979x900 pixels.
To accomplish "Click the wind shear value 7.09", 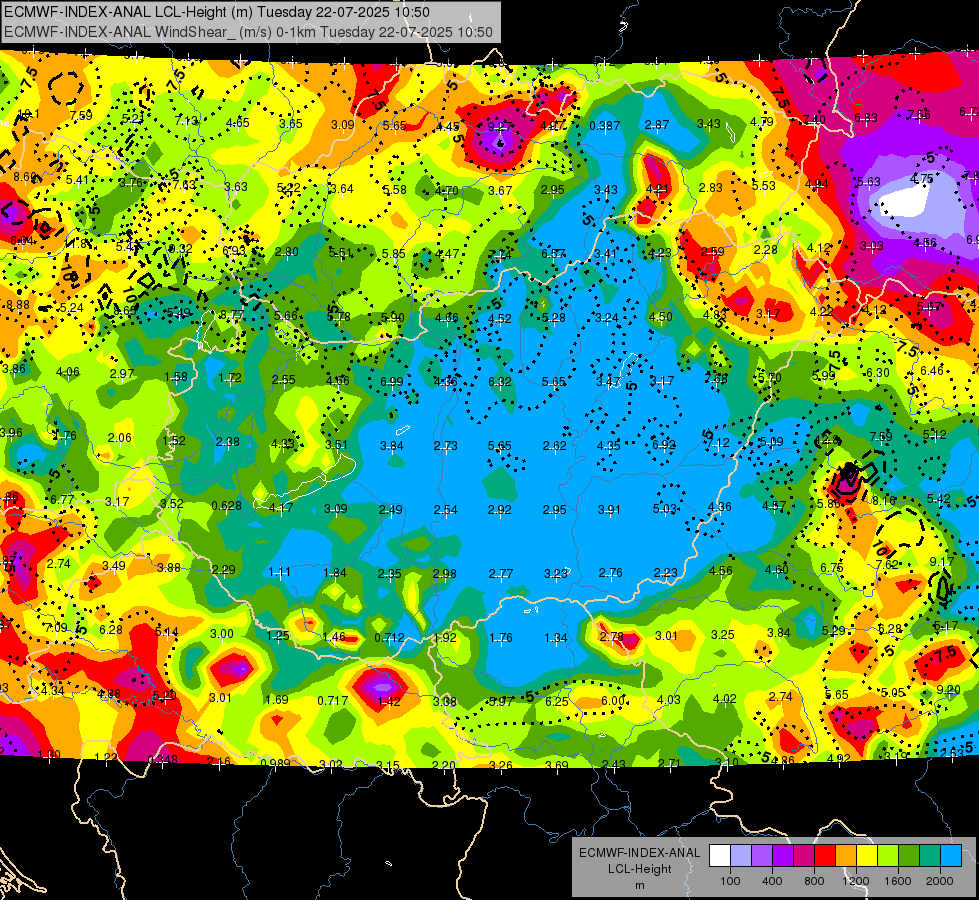I will (56, 627).
